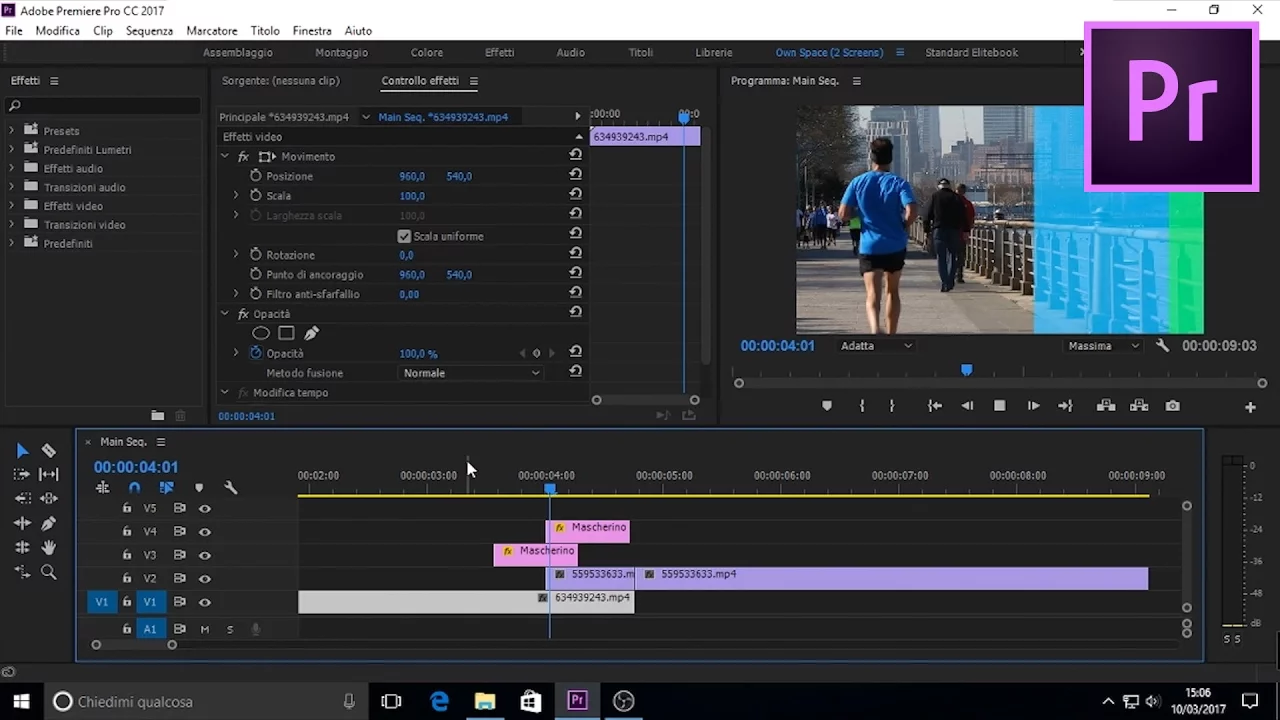
Task: Open the Sequenza menu
Action: click(x=149, y=31)
